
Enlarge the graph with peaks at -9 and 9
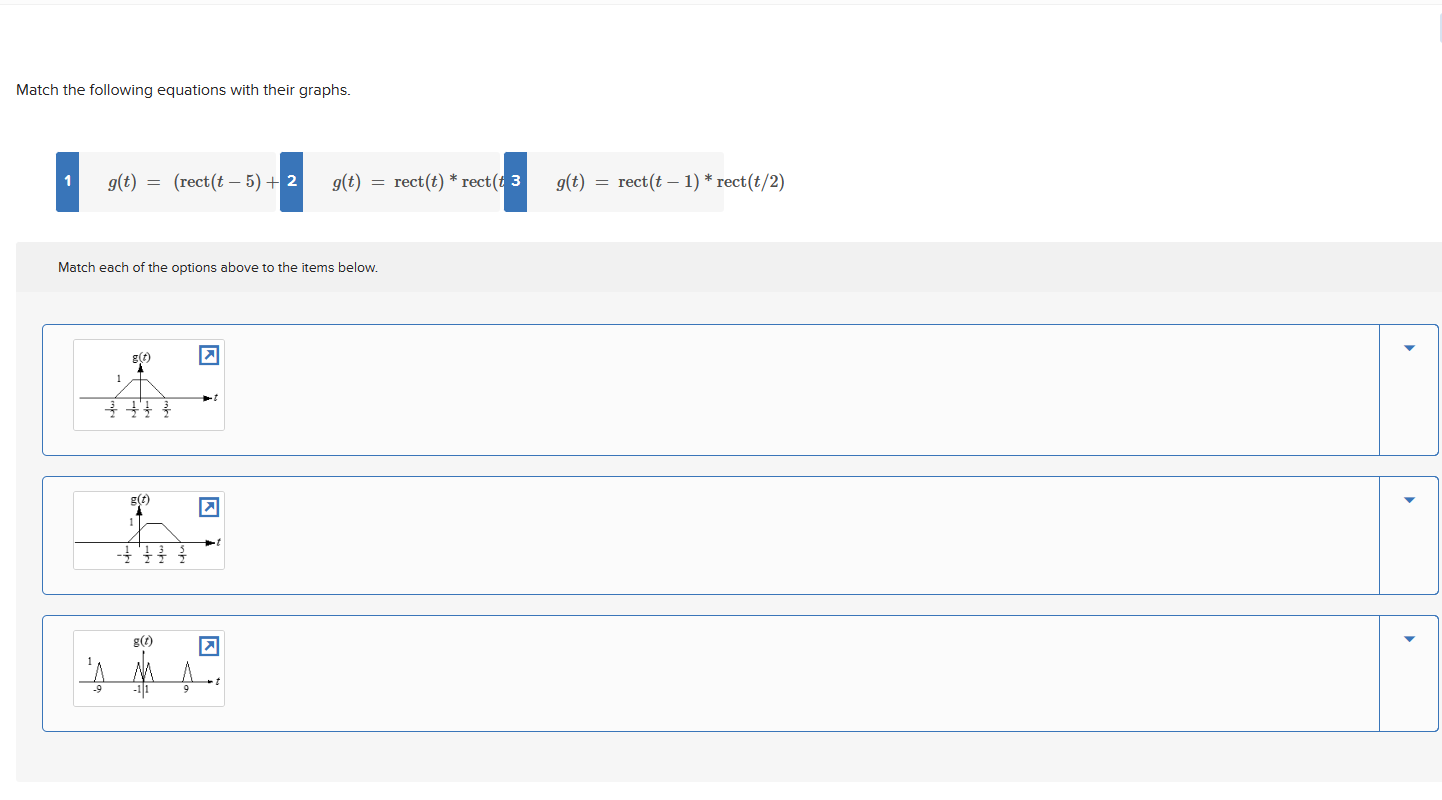[x=208, y=647]
